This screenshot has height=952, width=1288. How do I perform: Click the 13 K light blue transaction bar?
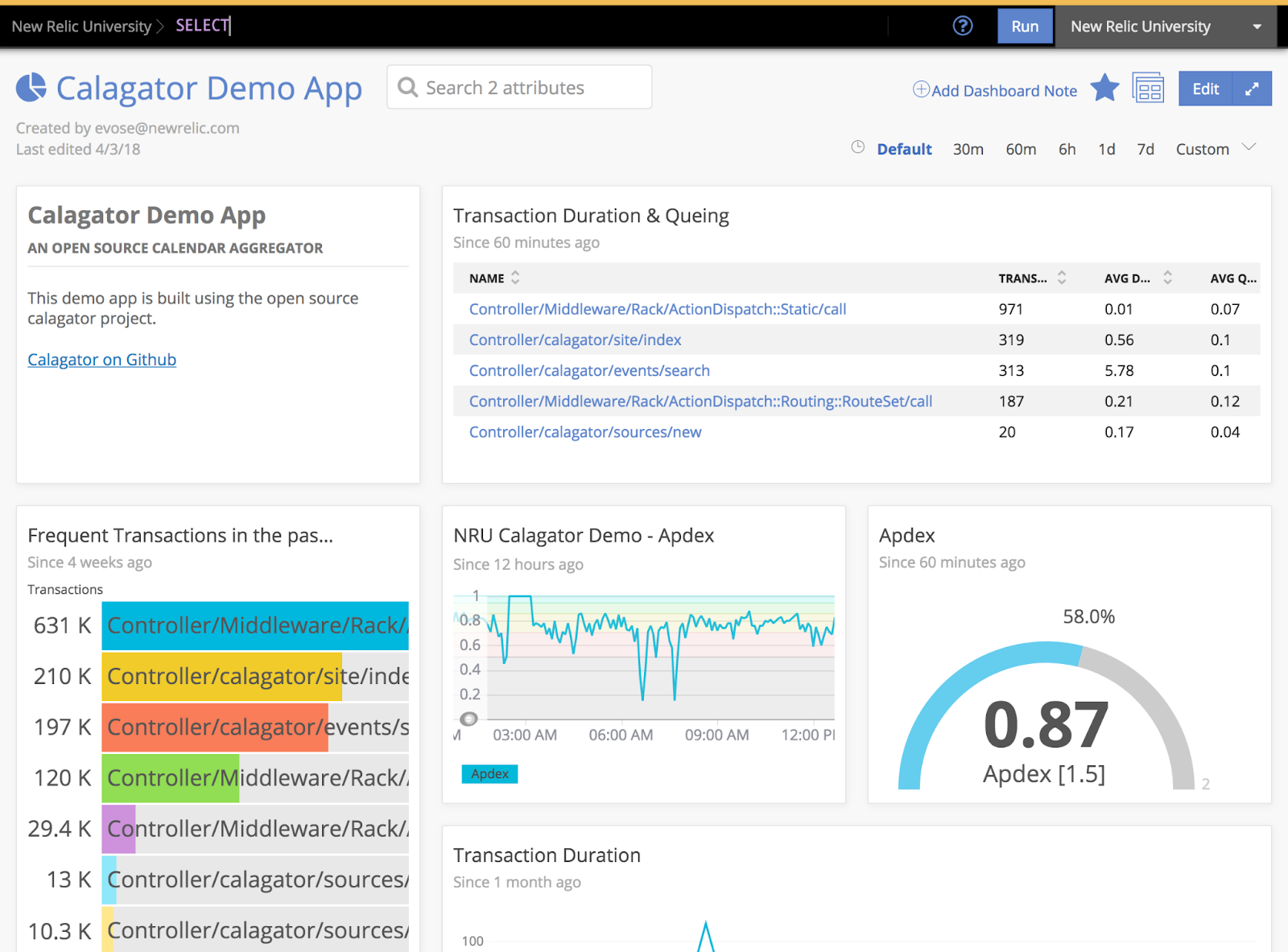point(109,880)
